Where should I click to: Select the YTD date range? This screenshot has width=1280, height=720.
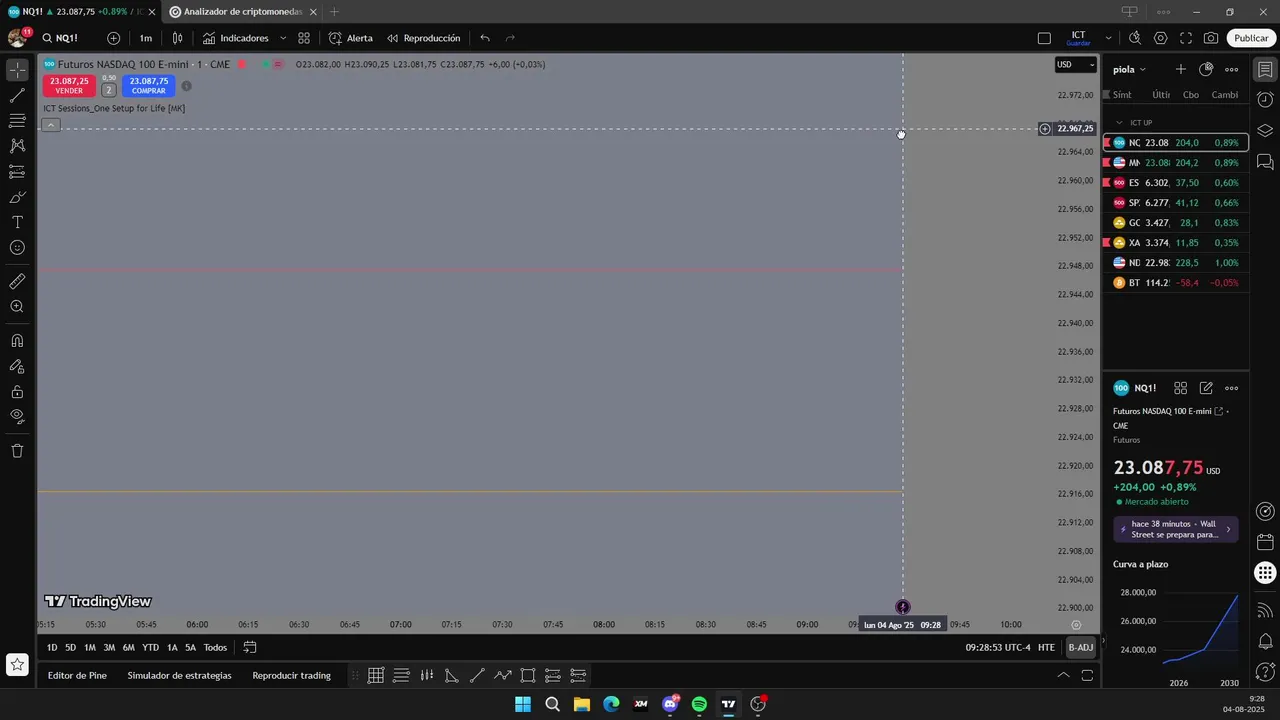pyautogui.click(x=150, y=648)
